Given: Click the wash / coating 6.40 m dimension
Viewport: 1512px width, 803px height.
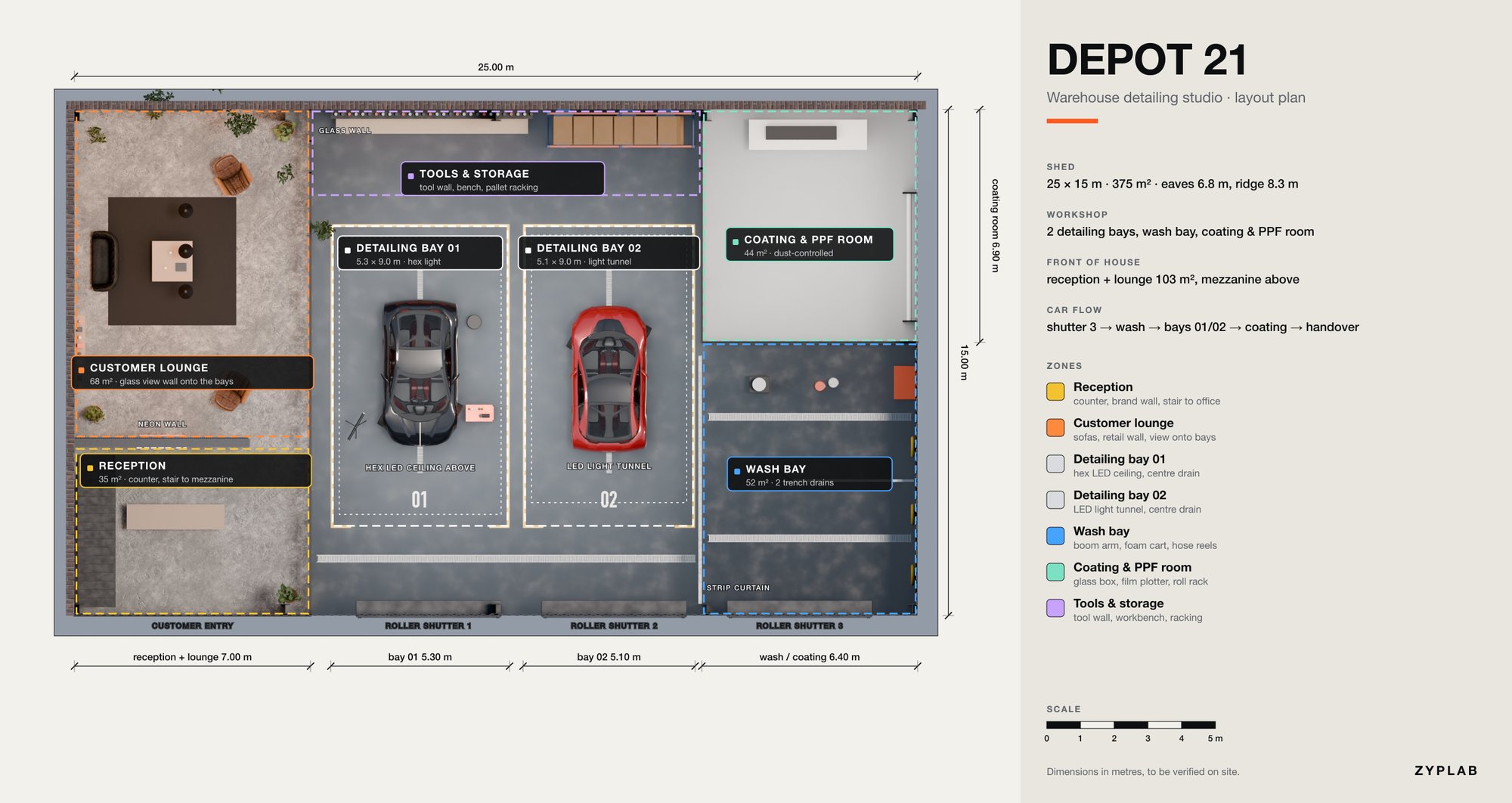Looking at the screenshot, I should (x=810, y=657).
